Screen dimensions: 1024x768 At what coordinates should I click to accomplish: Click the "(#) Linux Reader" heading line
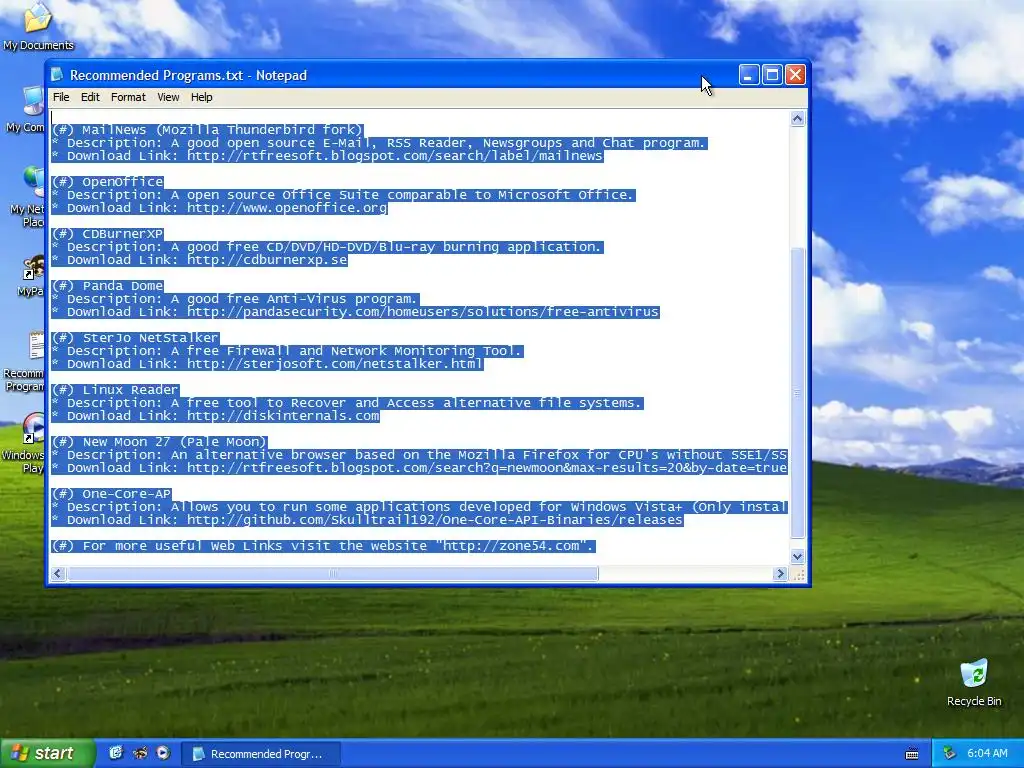pyautogui.click(x=115, y=390)
